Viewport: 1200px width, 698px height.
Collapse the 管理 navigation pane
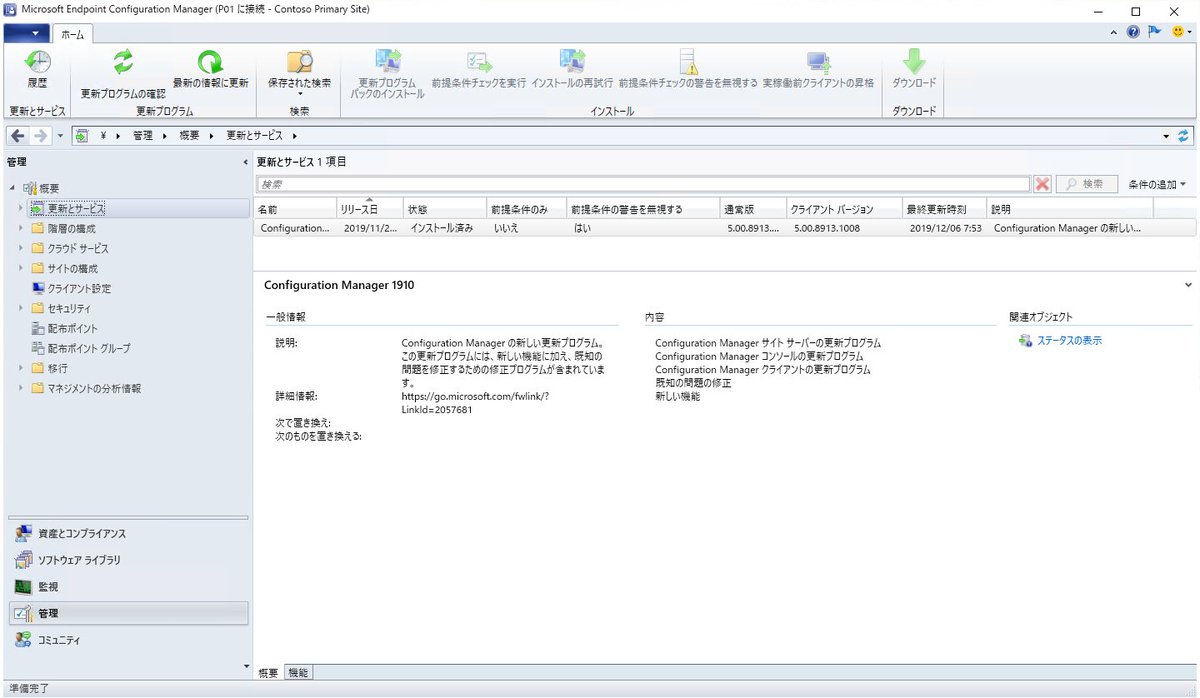pos(245,162)
